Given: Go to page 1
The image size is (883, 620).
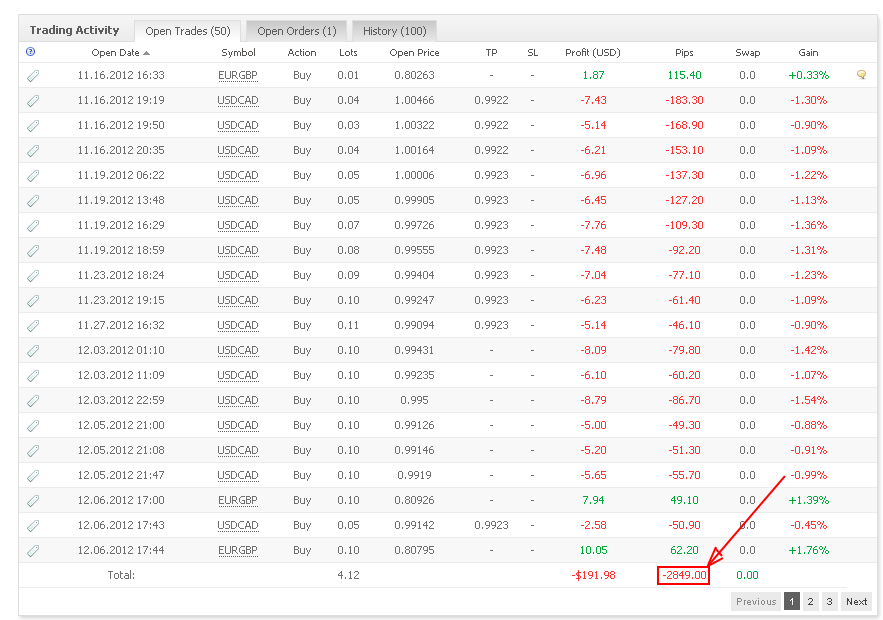Looking at the screenshot, I should pyautogui.click(x=792, y=601).
